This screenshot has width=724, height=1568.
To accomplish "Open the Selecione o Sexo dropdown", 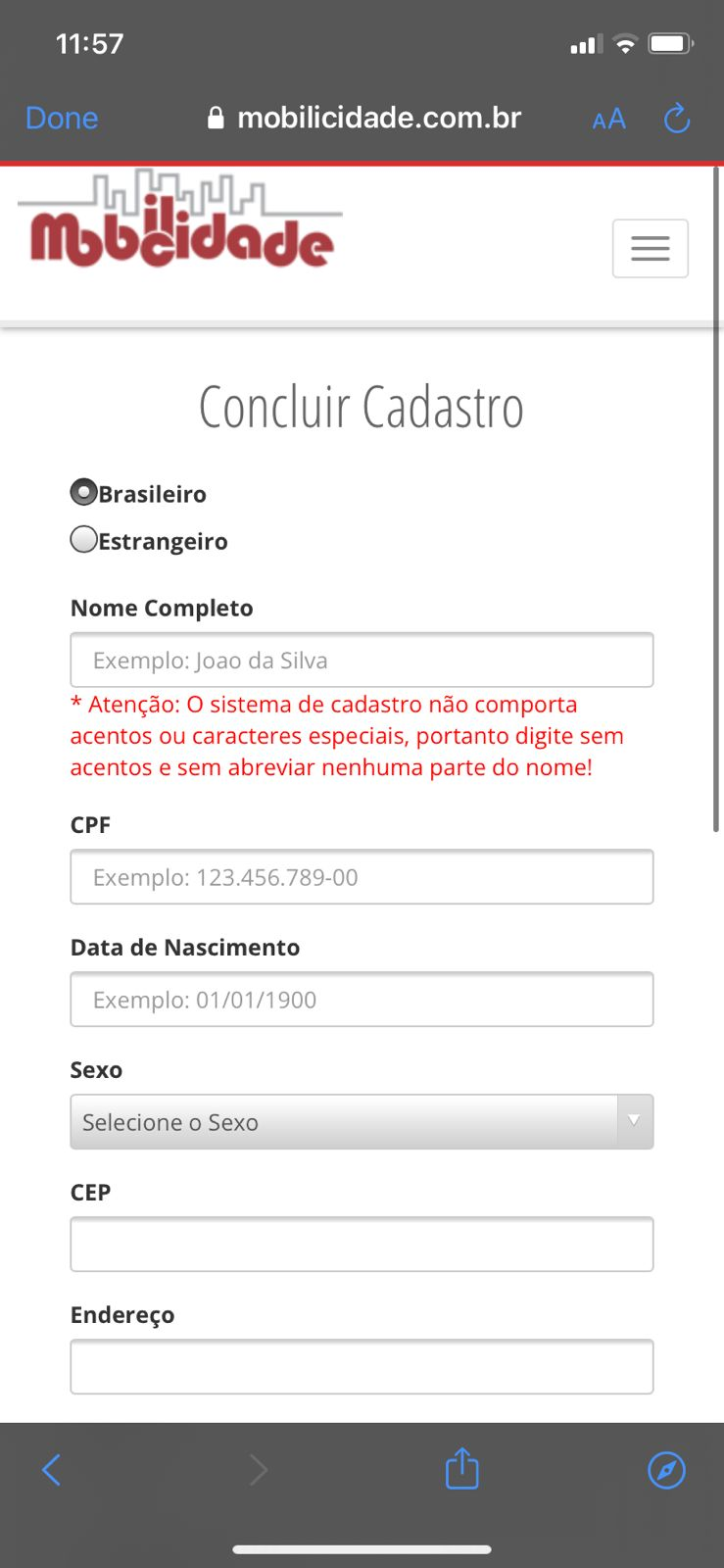I will point(362,1122).
